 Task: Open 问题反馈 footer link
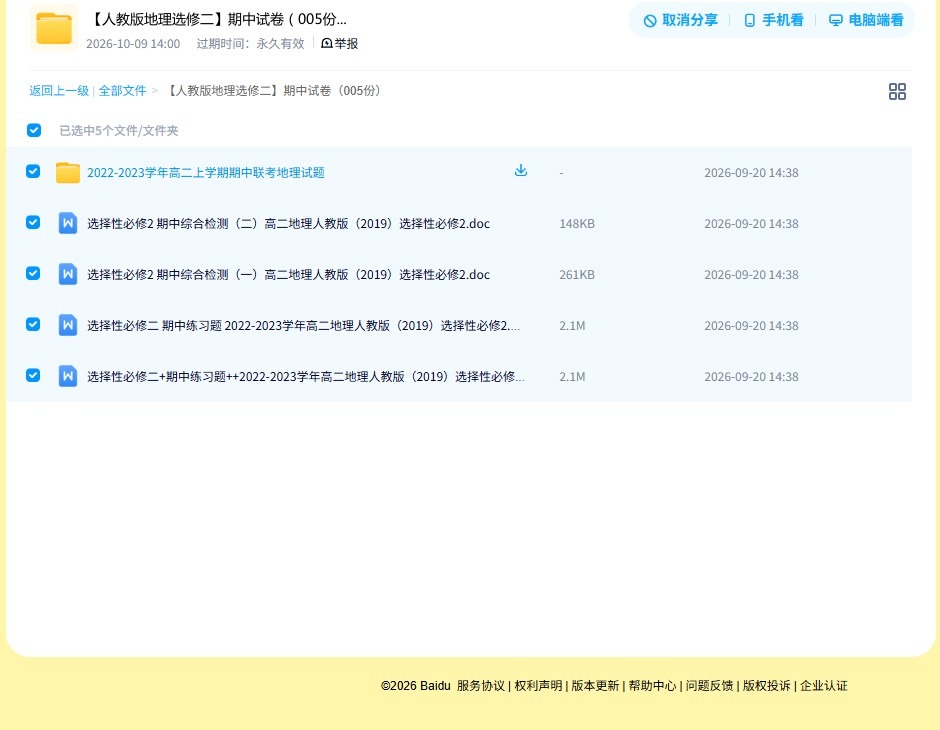pos(709,686)
